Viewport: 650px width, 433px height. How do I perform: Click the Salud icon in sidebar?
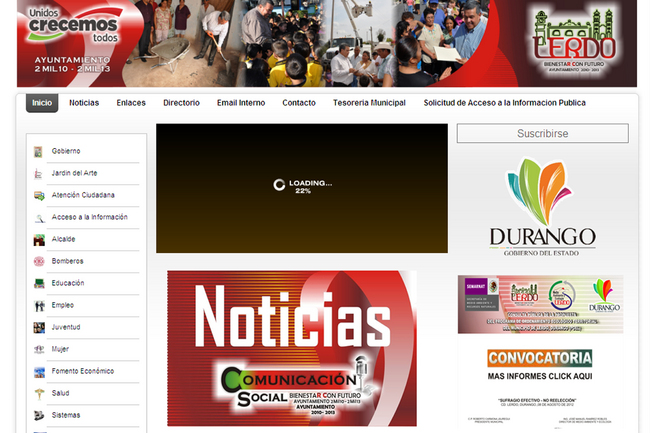(39, 393)
